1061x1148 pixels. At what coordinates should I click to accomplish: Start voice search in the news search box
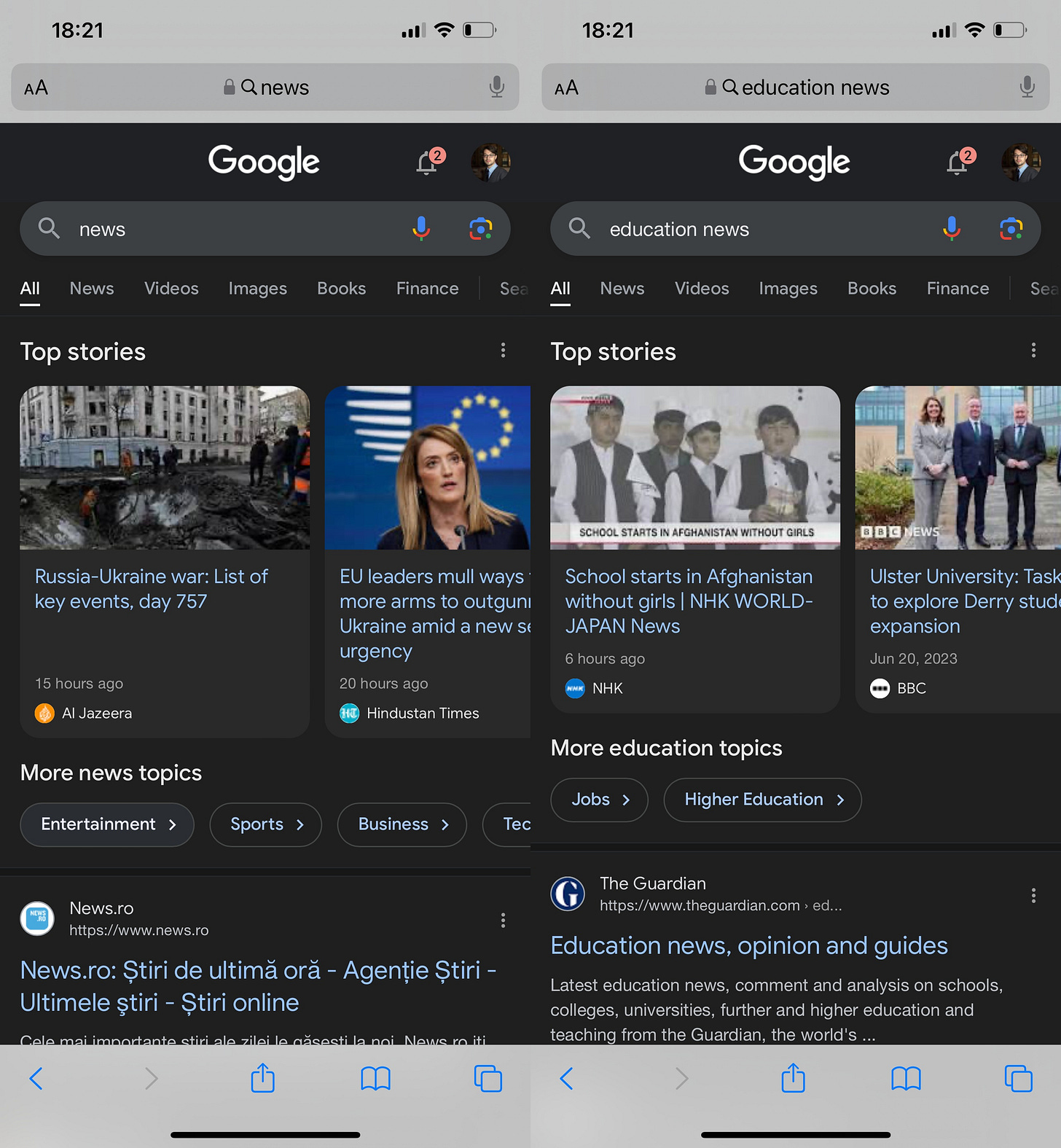pyautogui.click(x=421, y=229)
